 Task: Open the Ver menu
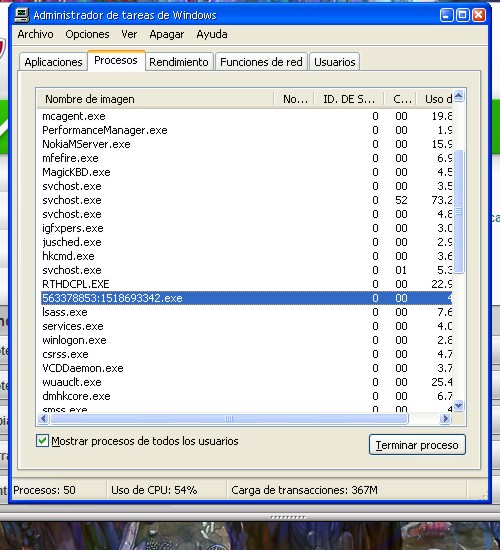(x=129, y=34)
